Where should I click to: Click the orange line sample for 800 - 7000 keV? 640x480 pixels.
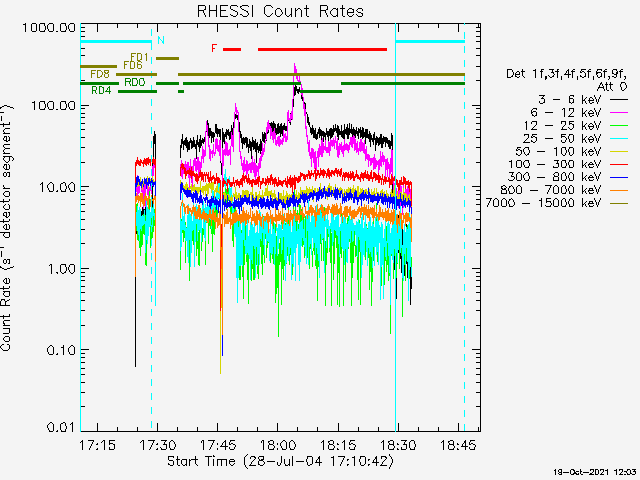click(x=619, y=190)
